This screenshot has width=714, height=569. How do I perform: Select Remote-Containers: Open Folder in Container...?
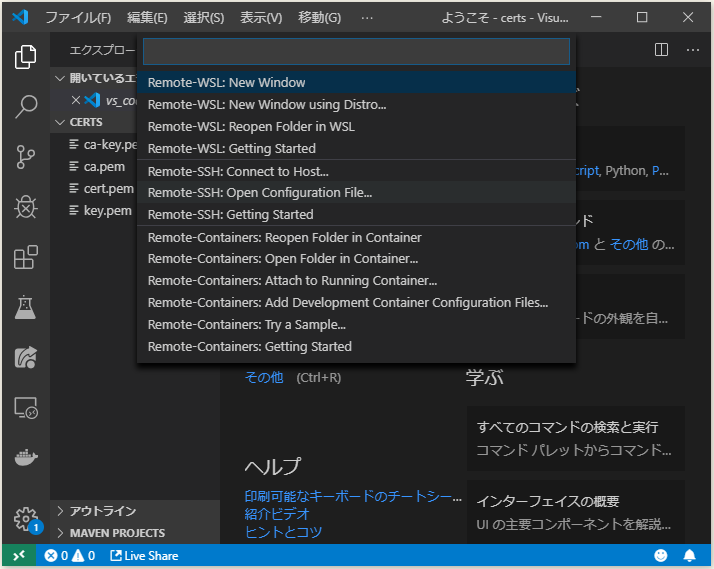[356, 259]
